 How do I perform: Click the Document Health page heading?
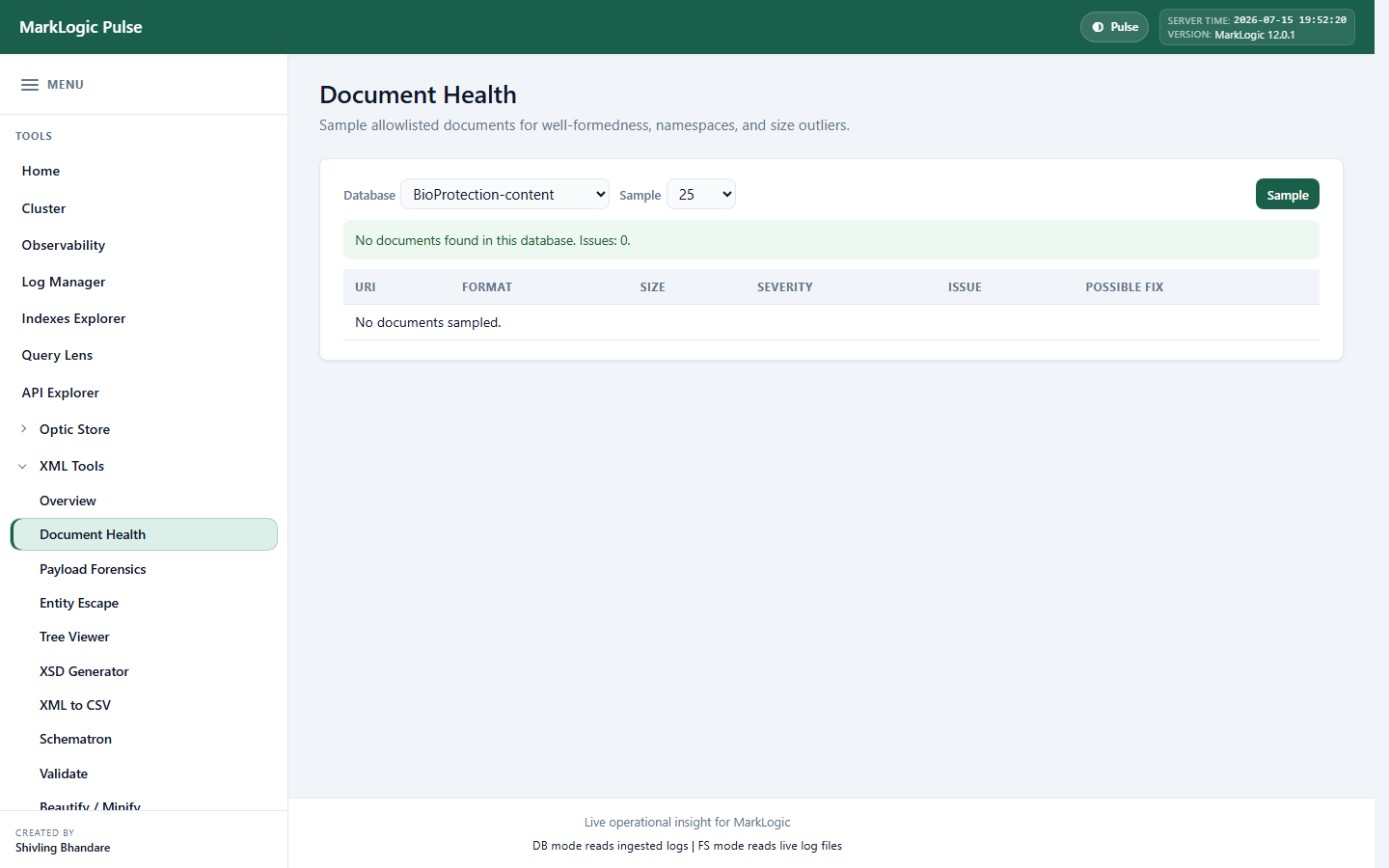418,95
